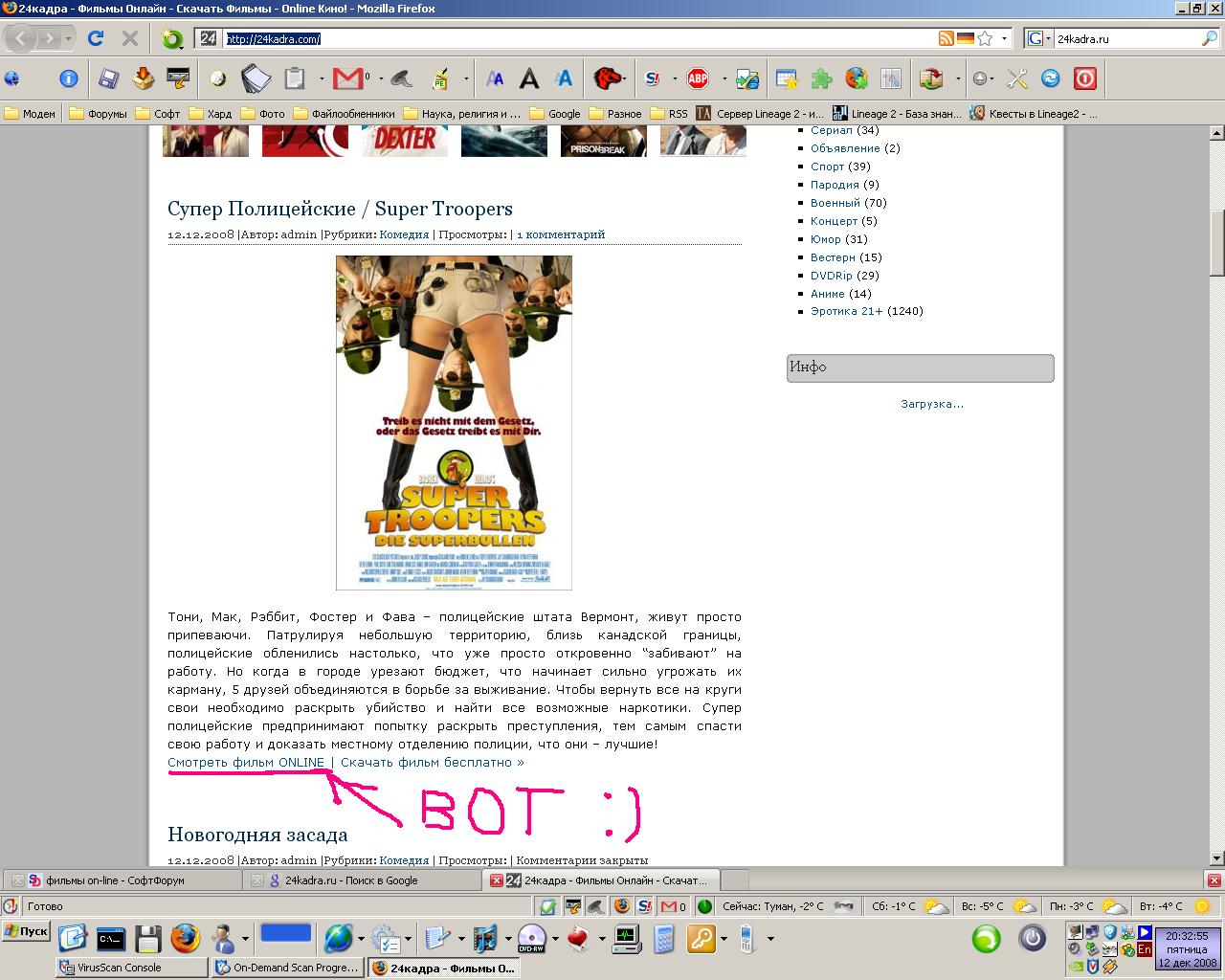Click the German flag icon in address bar
The width and height of the screenshot is (1225, 980).
pos(965,38)
